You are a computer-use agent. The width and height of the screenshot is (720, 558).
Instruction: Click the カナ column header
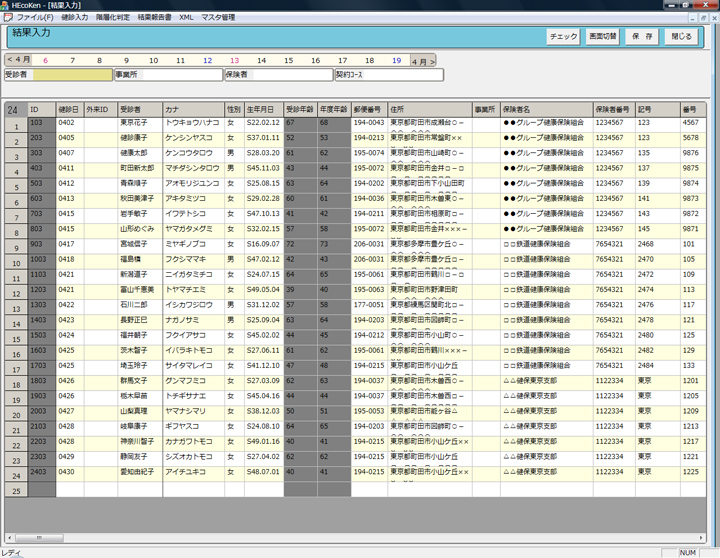193,108
